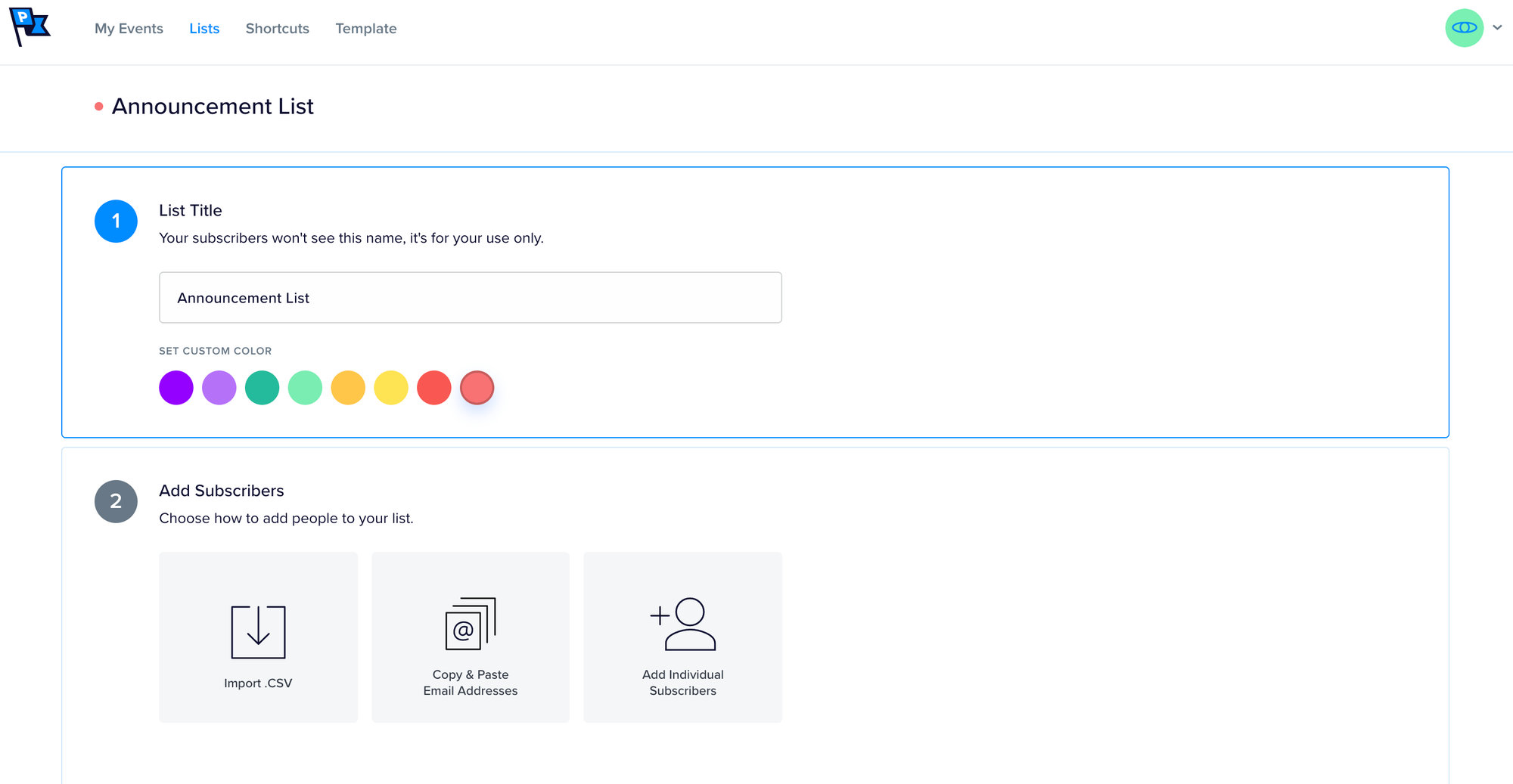
Task: Click the flag logo home icon
Action: (30, 26)
